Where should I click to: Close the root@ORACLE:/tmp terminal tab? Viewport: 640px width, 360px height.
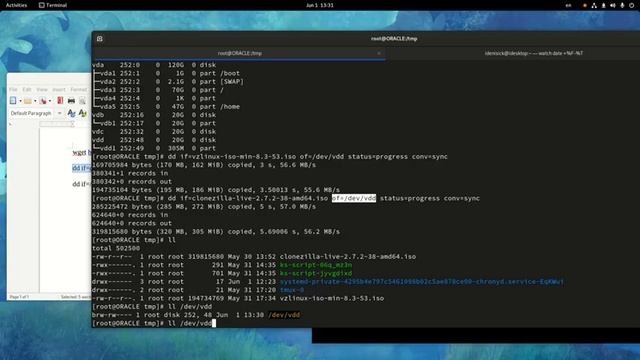click(379, 53)
